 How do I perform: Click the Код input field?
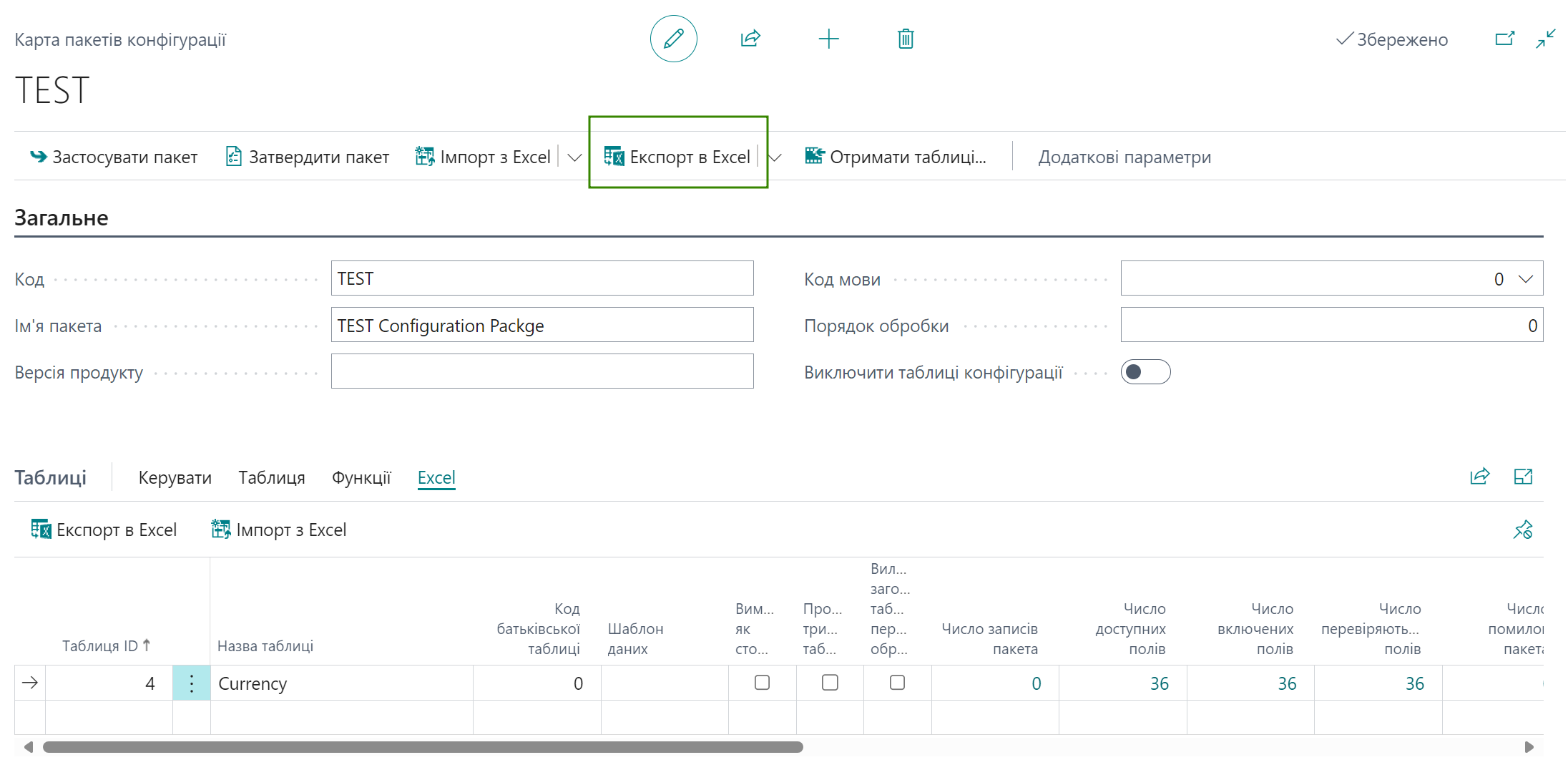(542, 278)
